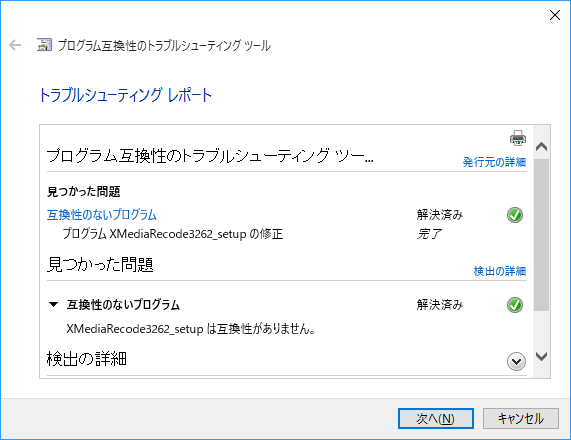
Task: Click the 次へ(N) button
Action: (436, 419)
